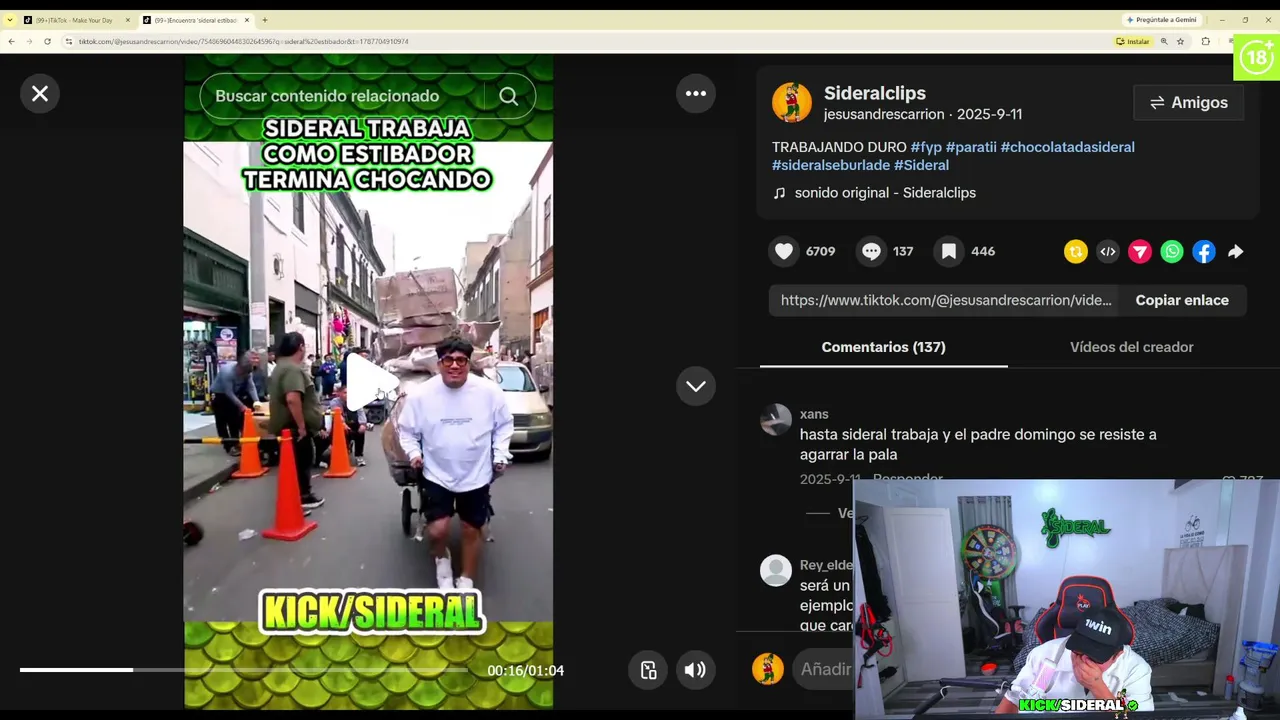Get embed code with the code icon

pyautogui.click(x=1108, y=252)
